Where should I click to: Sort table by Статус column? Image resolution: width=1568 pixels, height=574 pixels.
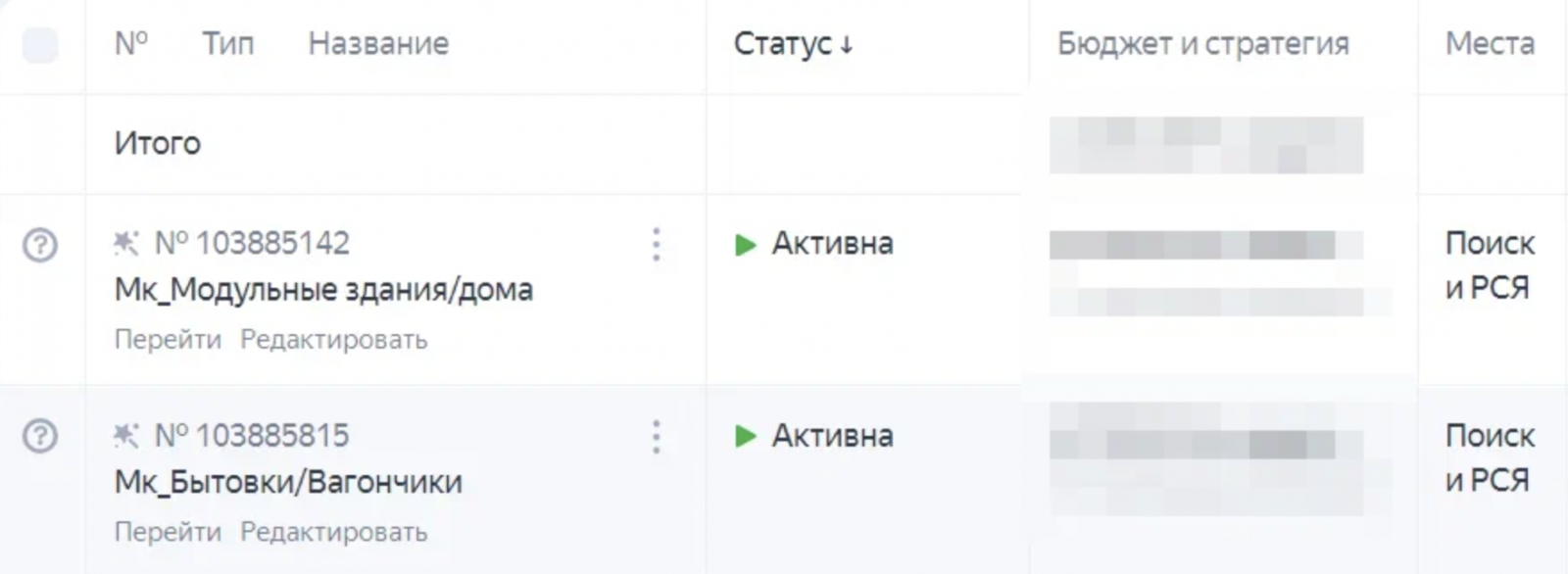pos(793,44)
